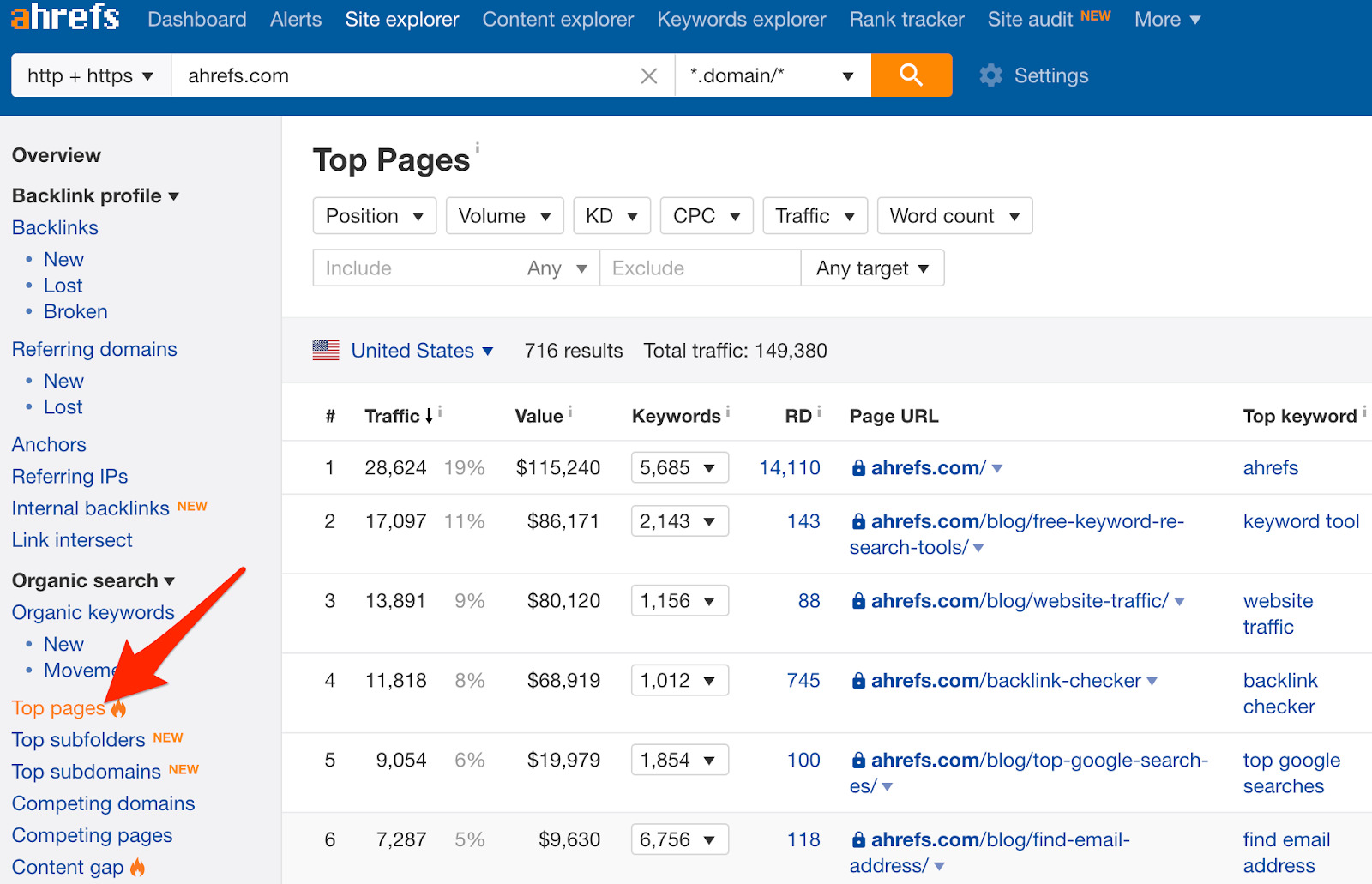Image resolution: width=1372 pixels, height=884 pixels.
Task: Click the ahrefs.com domain search field
Action: [x=403, y=75]
